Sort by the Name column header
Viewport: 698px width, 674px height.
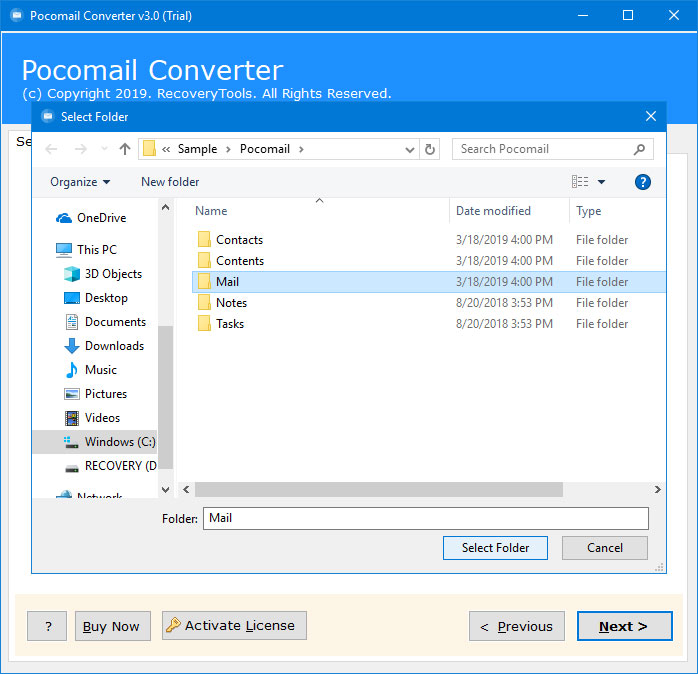[x=211, y=211]
